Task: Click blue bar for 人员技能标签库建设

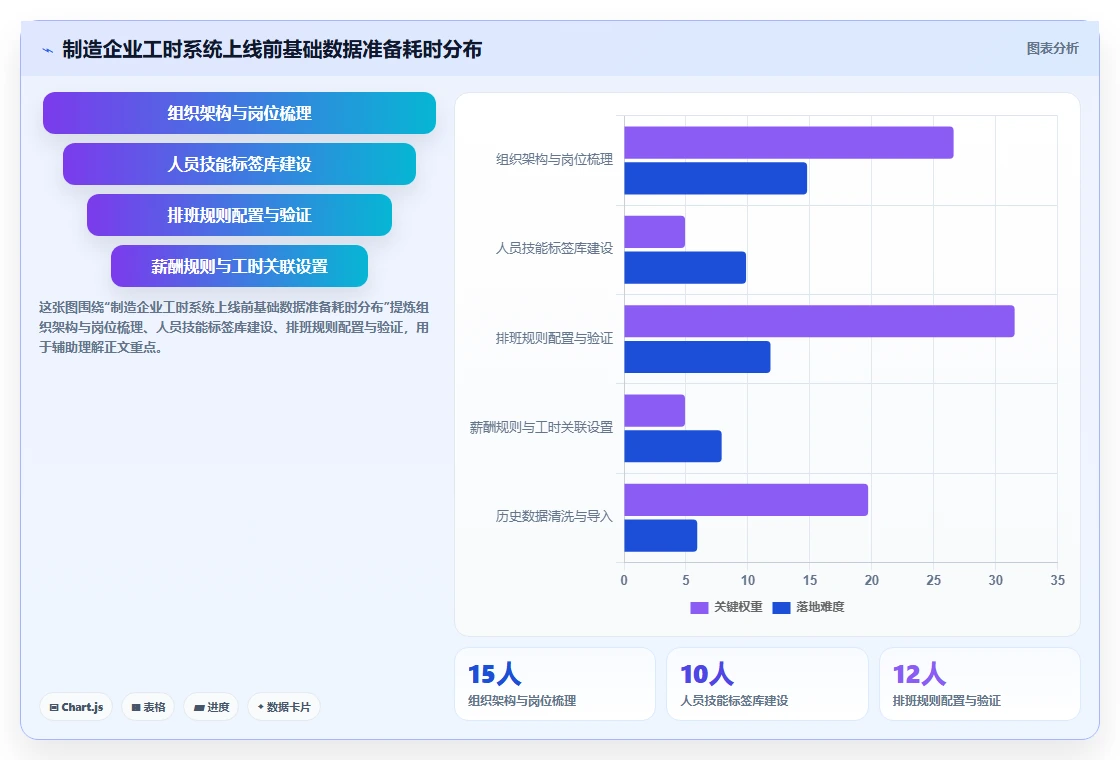Action: [x=685, y=268]
